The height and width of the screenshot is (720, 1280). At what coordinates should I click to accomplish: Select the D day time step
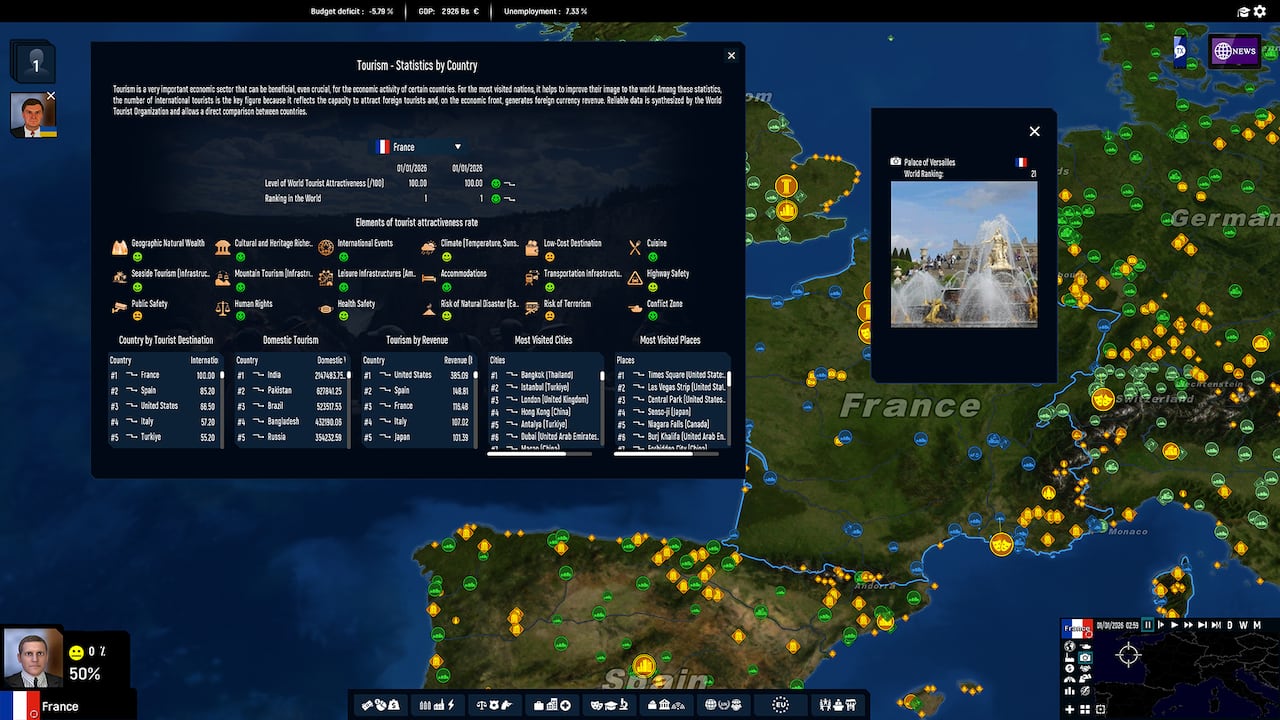(x=1230, y=625)
